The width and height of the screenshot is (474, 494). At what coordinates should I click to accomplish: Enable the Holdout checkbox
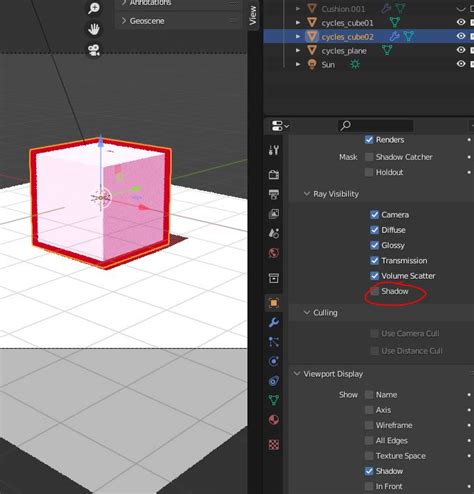pyautogui.click(x=369, y=172)
